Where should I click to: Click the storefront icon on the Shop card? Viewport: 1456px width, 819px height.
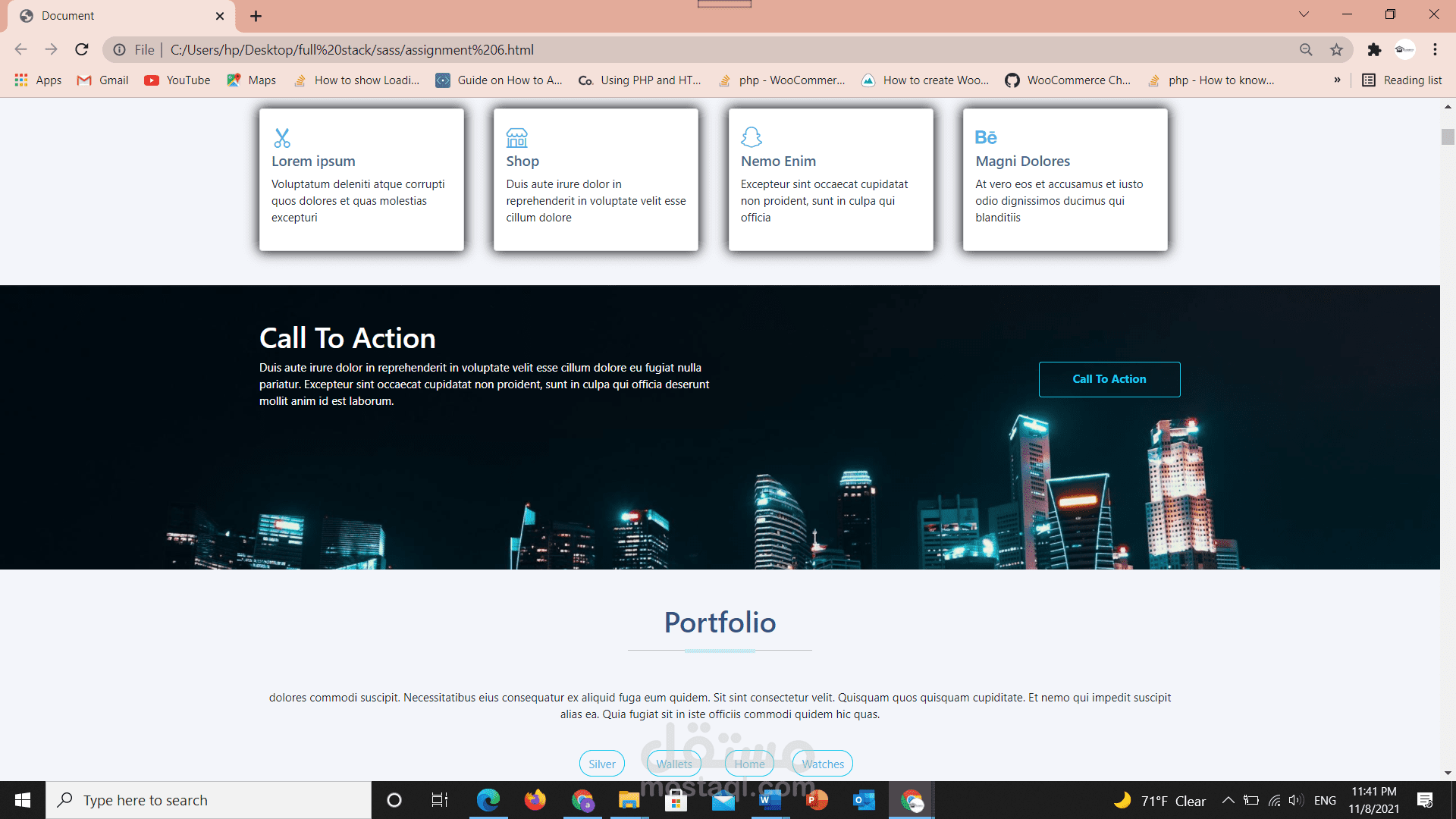coord(516,137)
